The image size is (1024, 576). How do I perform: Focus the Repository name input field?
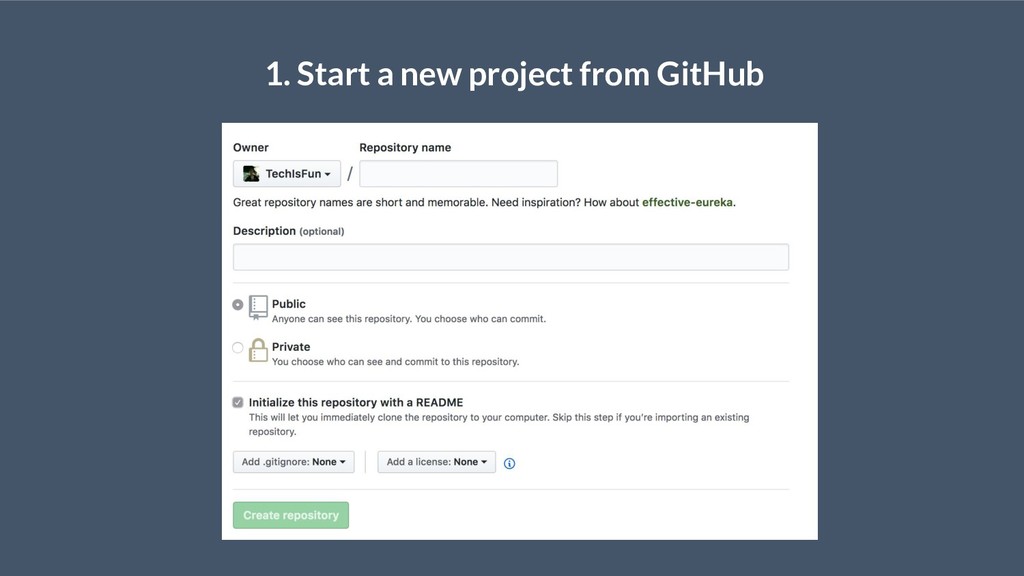tap(458, 174)
